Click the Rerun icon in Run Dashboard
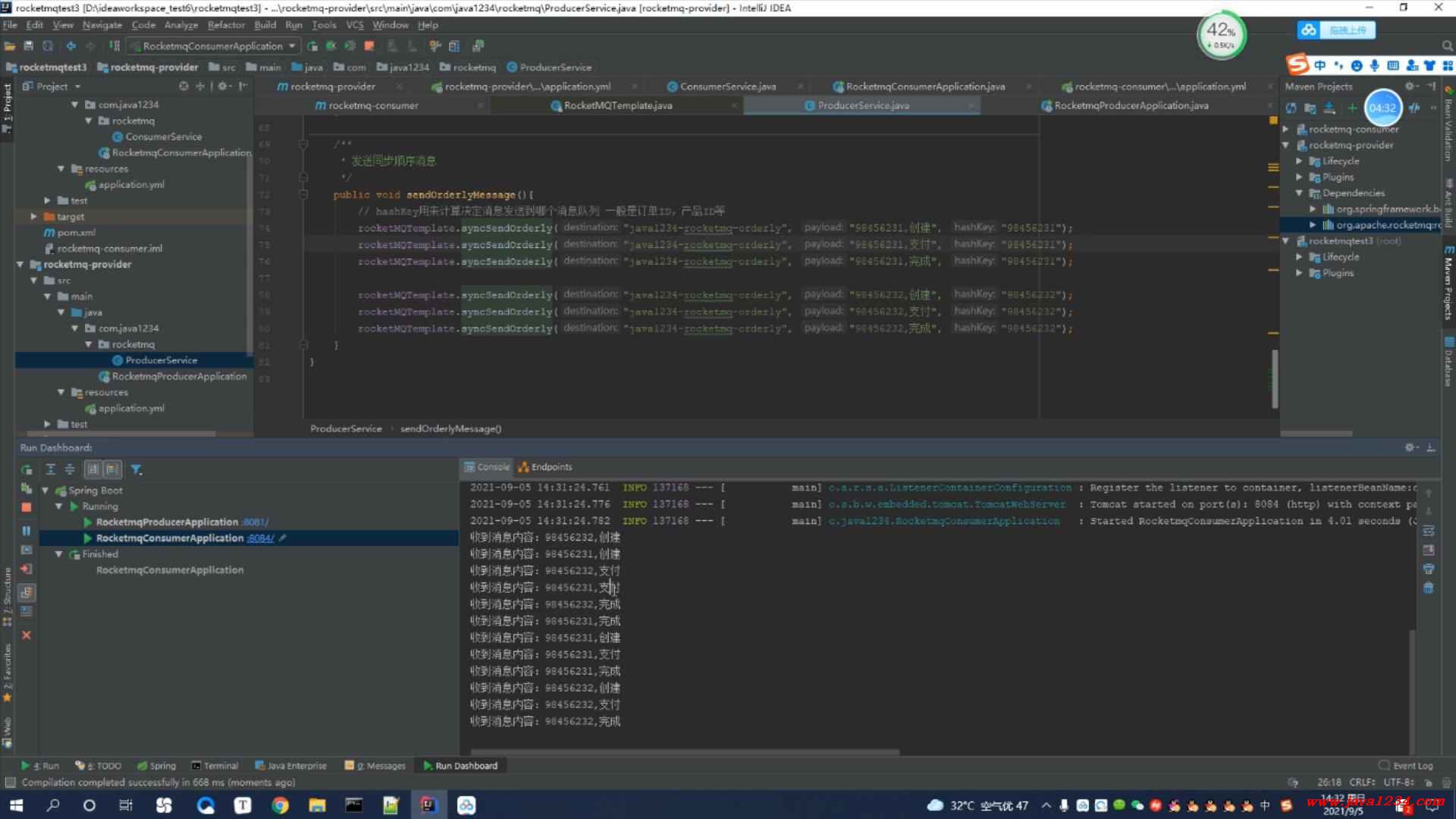This screenshot has height=819, width=1456. tap(27, 470)
